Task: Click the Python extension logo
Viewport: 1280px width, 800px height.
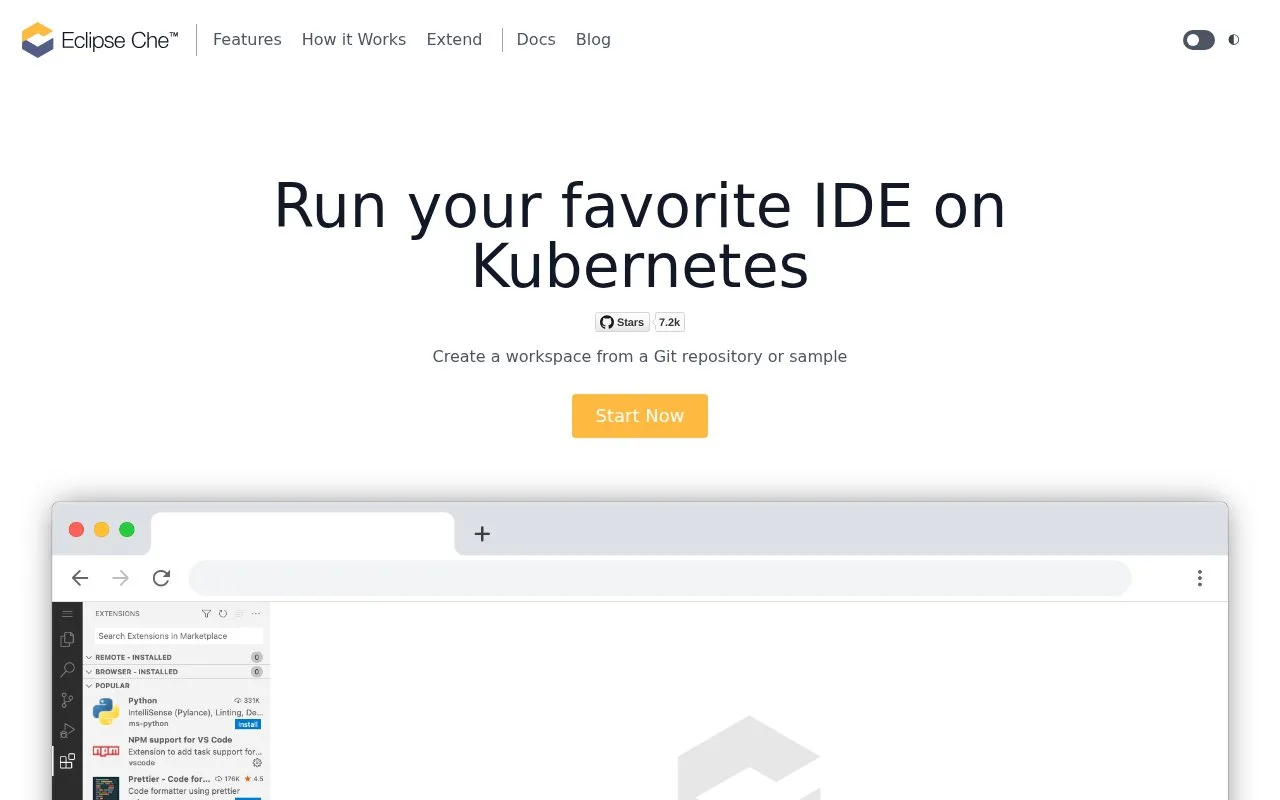Action: [106, 711]
